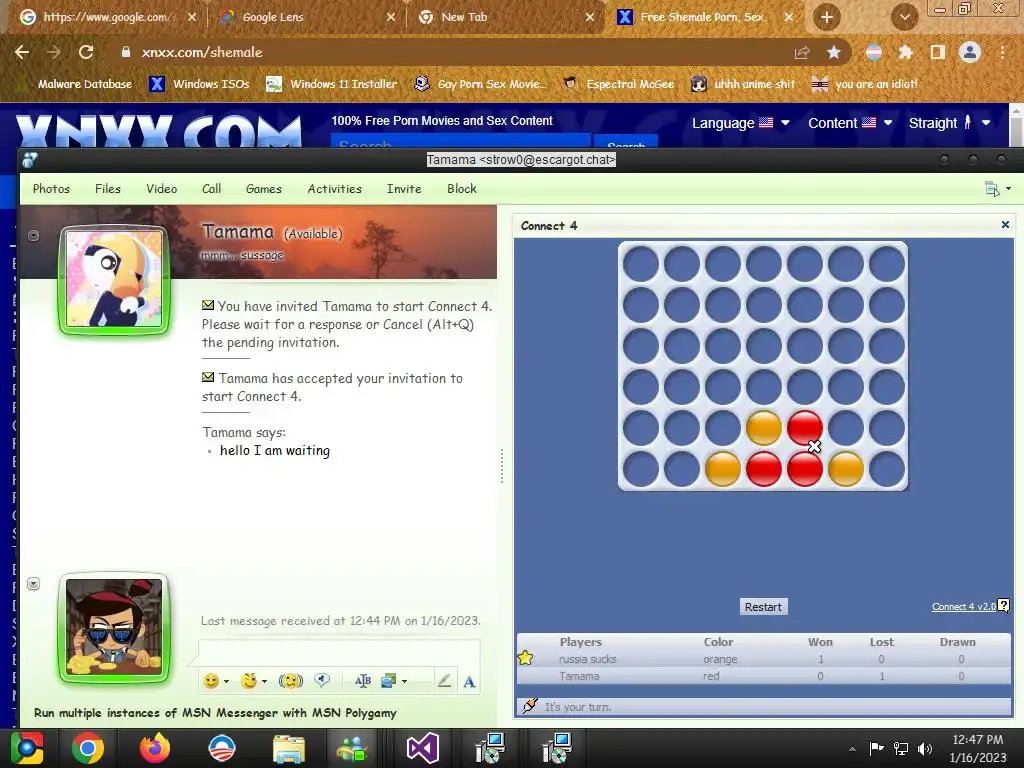The width and height of the screenshot is (1024, 768).
Task: Open the Straight orientation dropdown
Action: 950,123
